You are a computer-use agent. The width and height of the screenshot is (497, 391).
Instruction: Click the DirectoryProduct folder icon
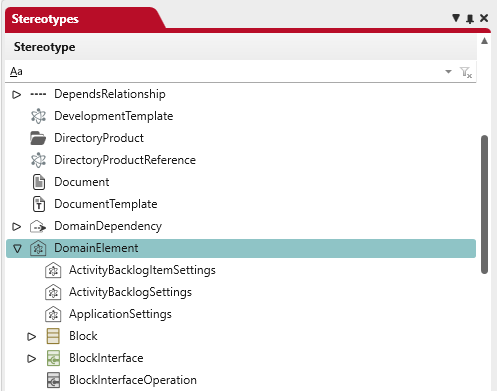38,138
